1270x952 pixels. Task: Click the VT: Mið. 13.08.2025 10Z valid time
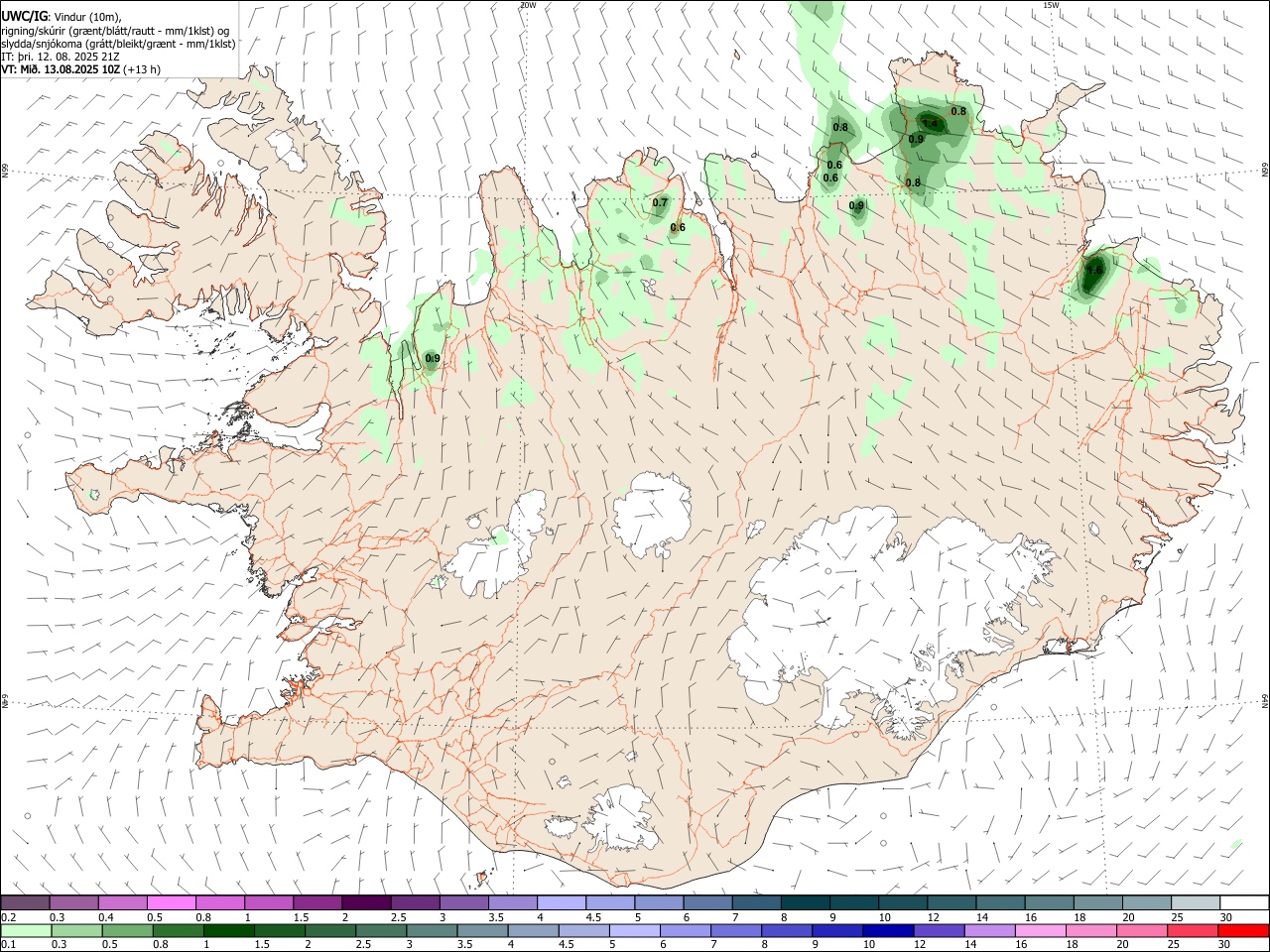click(62, 69)
